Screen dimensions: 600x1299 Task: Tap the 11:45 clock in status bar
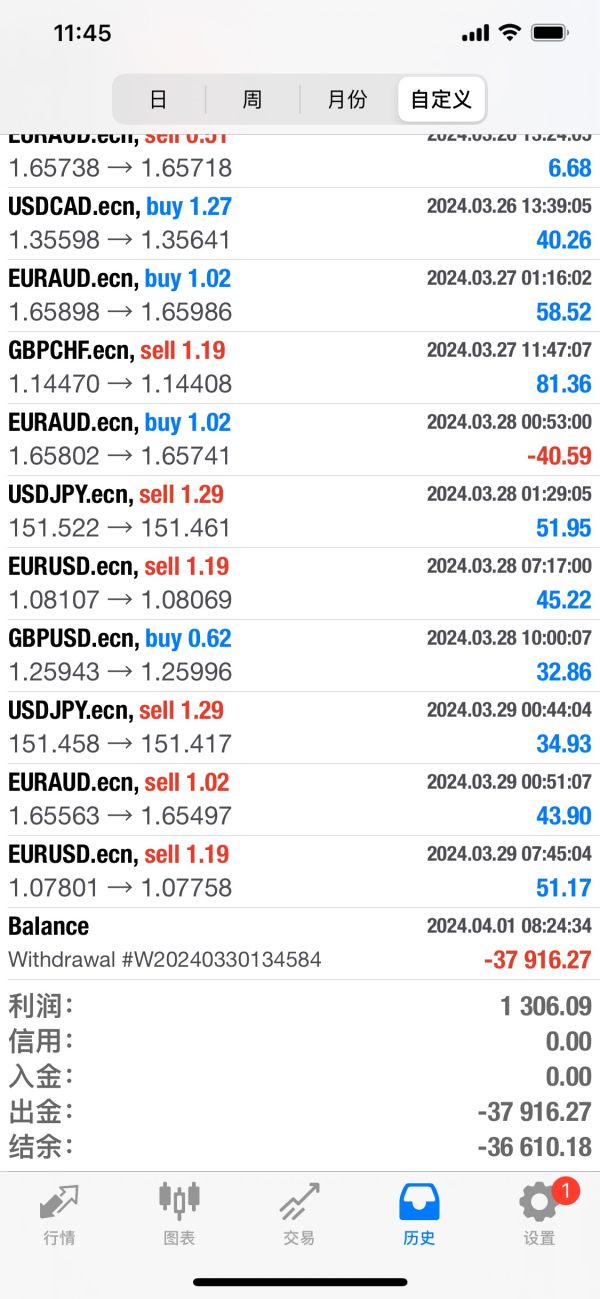point(82,33)
